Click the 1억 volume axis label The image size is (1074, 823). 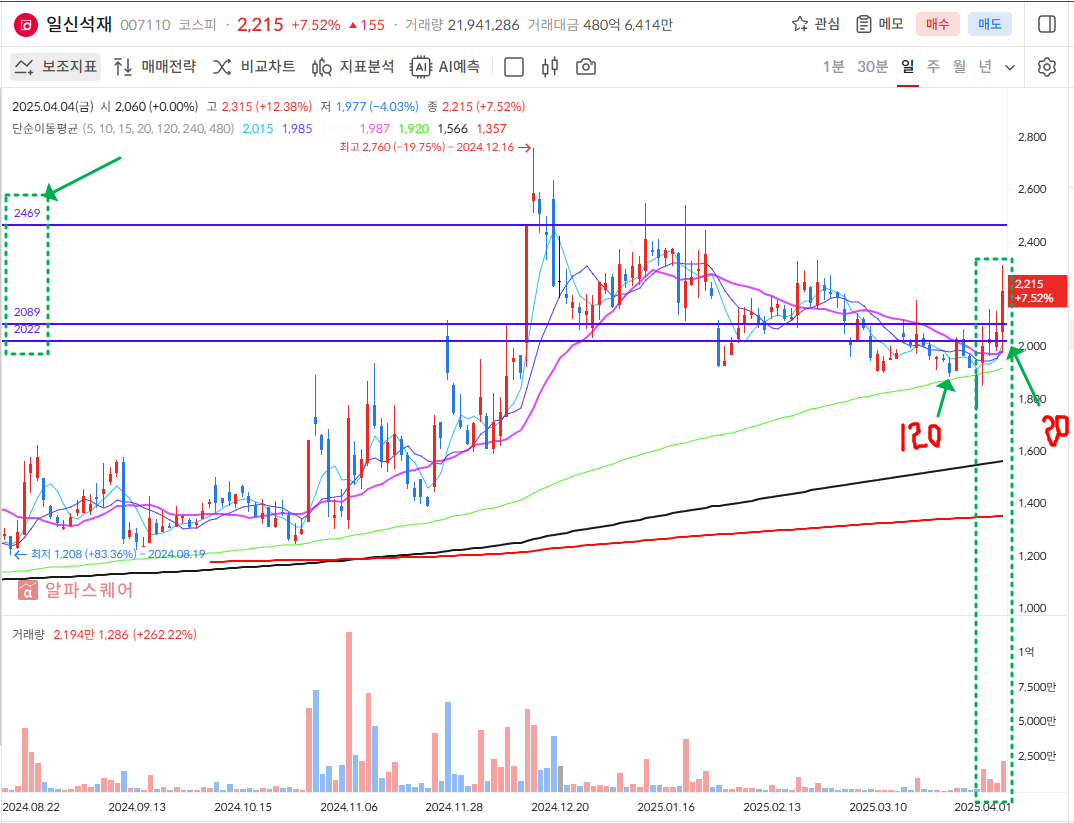(x=1026, y=652)
